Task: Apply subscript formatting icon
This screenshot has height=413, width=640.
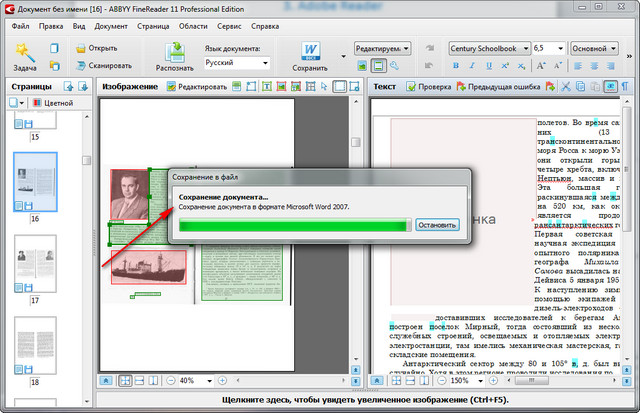Action: click(521, 65)
